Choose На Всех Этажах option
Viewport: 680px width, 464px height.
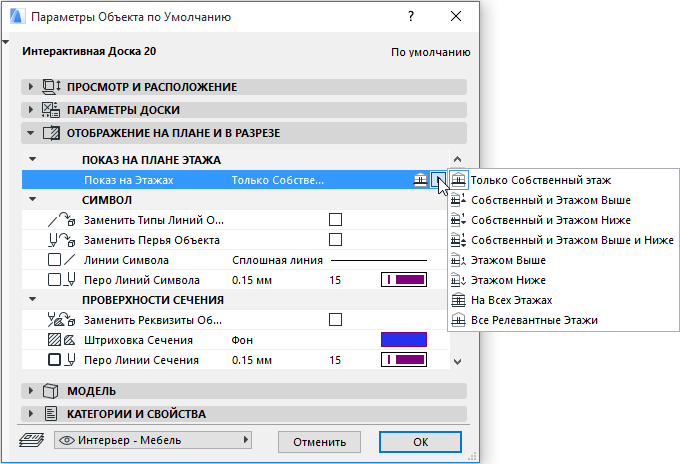click(511, 300)
